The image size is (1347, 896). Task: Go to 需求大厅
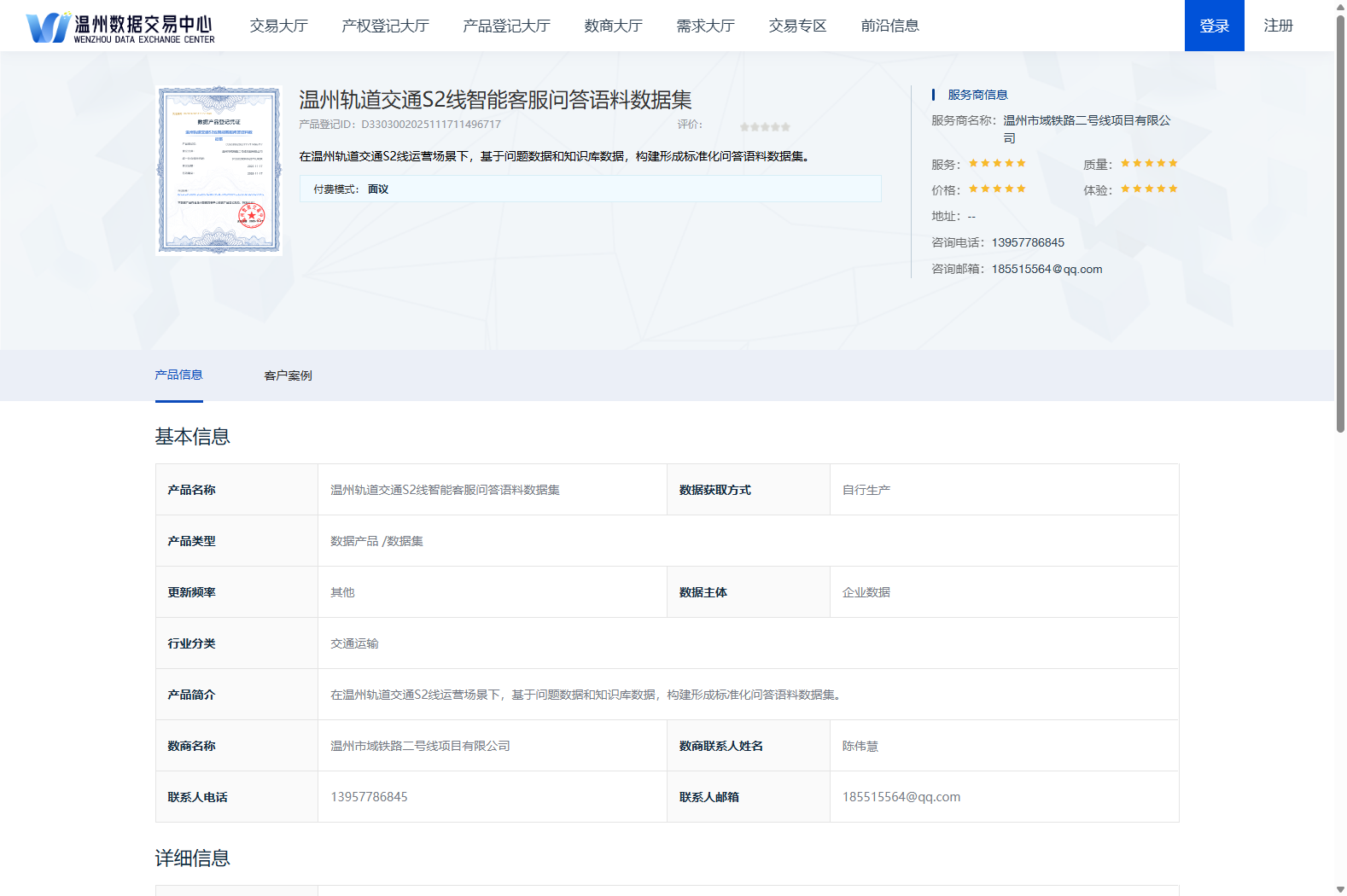[x=705, y=26]
